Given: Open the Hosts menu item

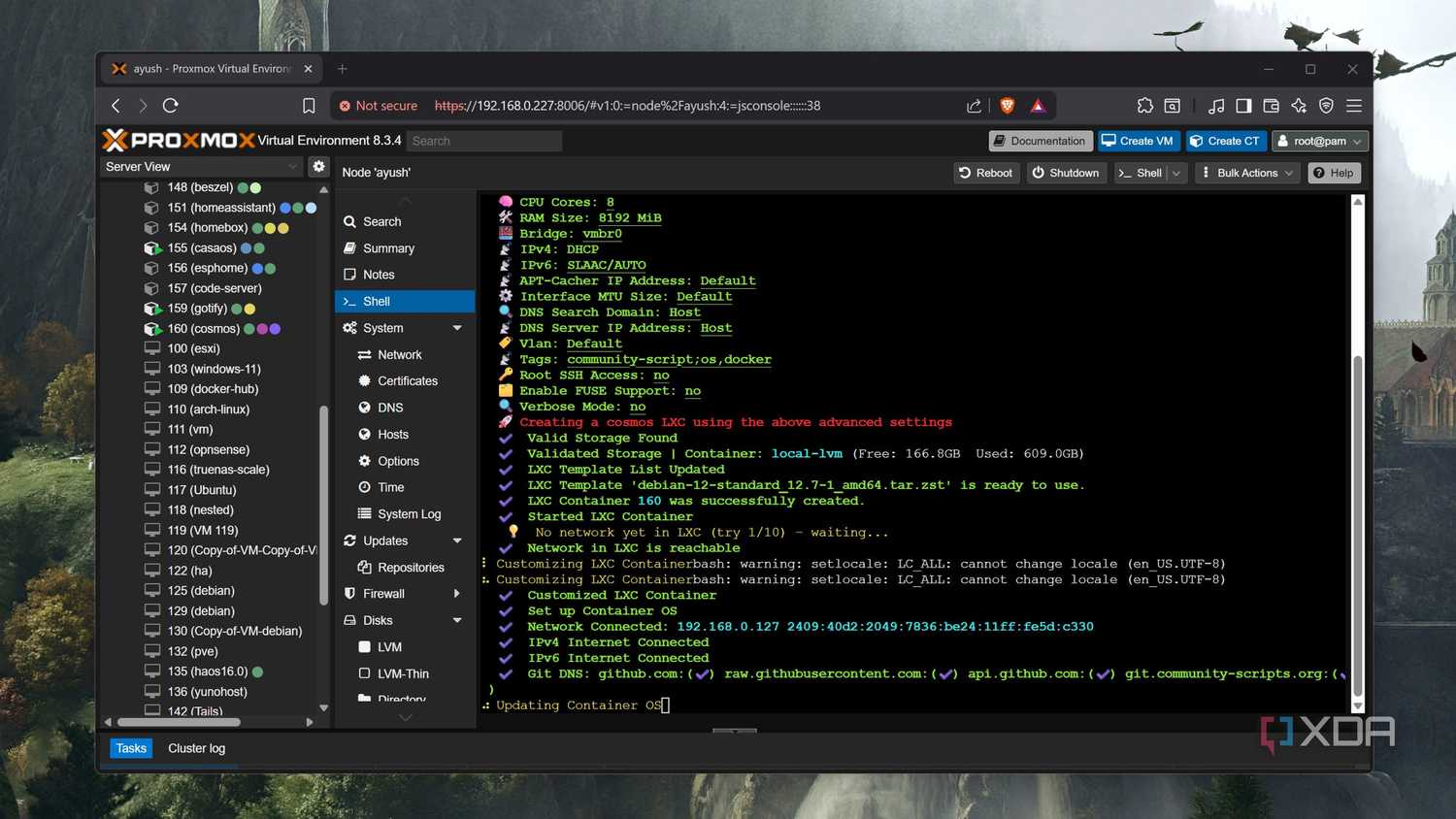Looking at the screenshot, I should point(405,435).
